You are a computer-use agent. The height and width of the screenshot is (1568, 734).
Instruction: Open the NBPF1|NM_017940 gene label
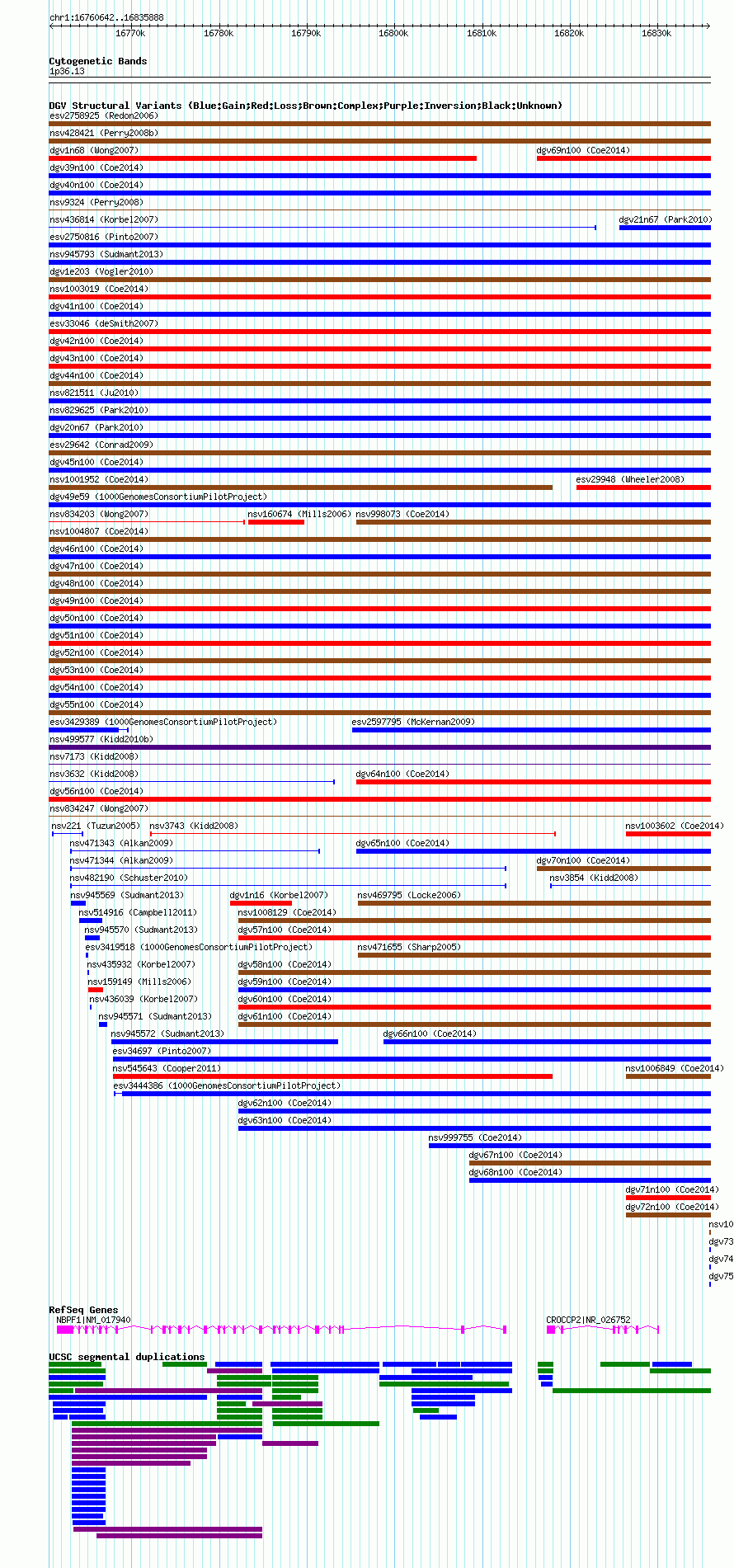click(x=93, y=1321)
